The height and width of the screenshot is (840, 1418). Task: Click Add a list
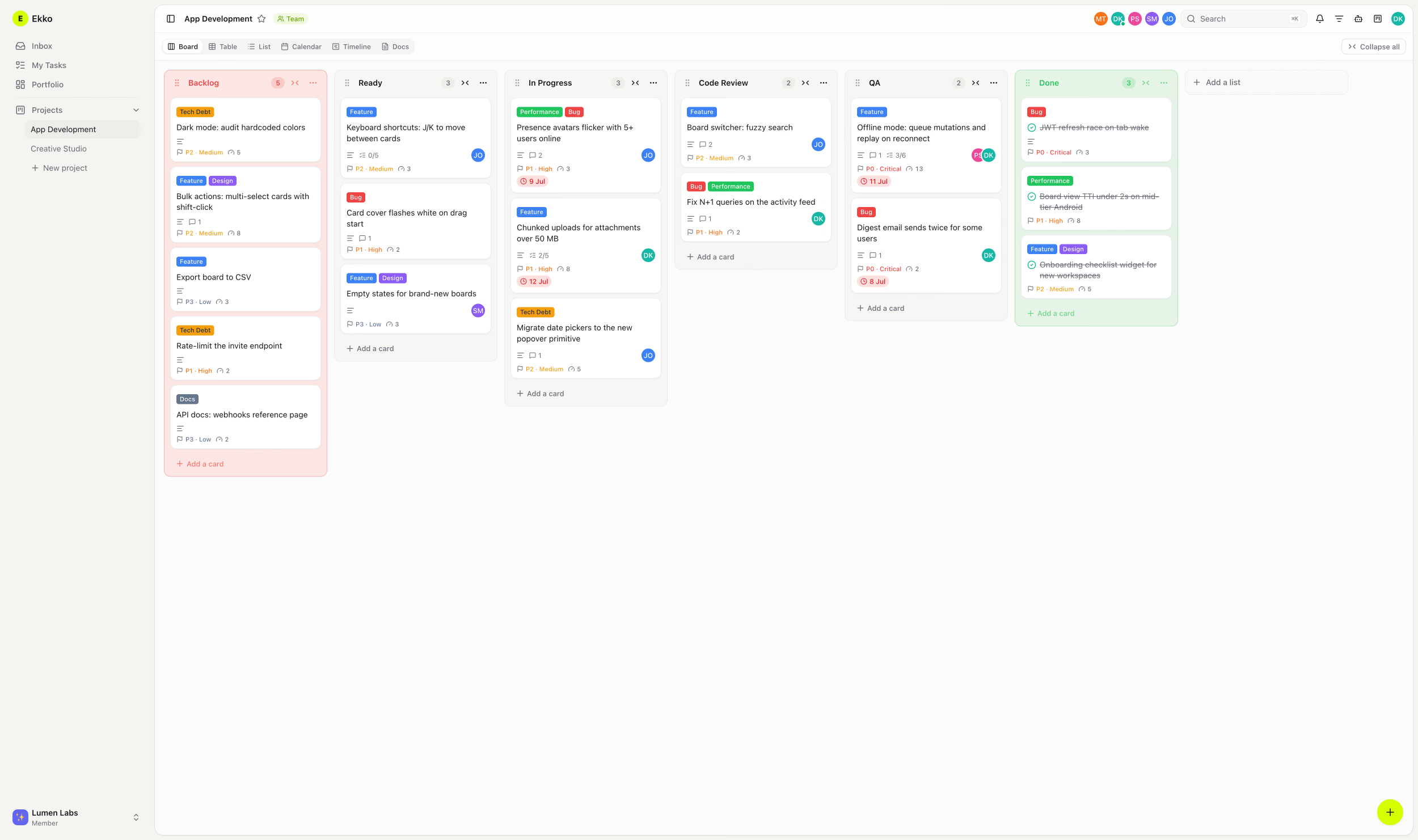(x=1266, y=82)
